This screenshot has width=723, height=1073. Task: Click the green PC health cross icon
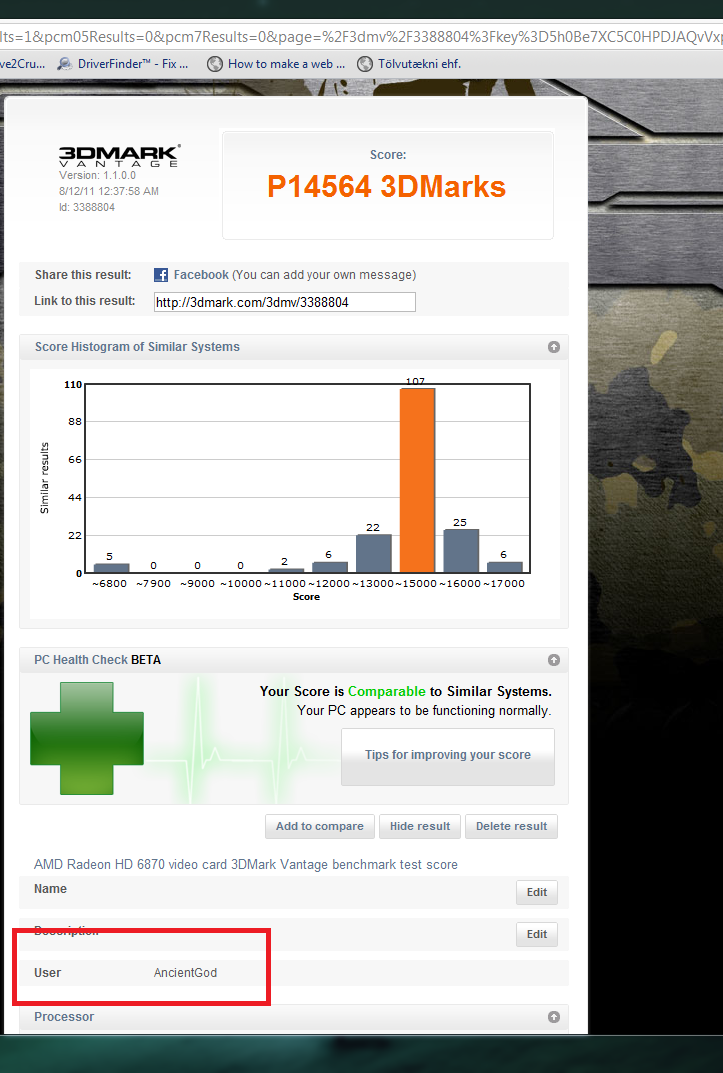click(x=87, y=739)
